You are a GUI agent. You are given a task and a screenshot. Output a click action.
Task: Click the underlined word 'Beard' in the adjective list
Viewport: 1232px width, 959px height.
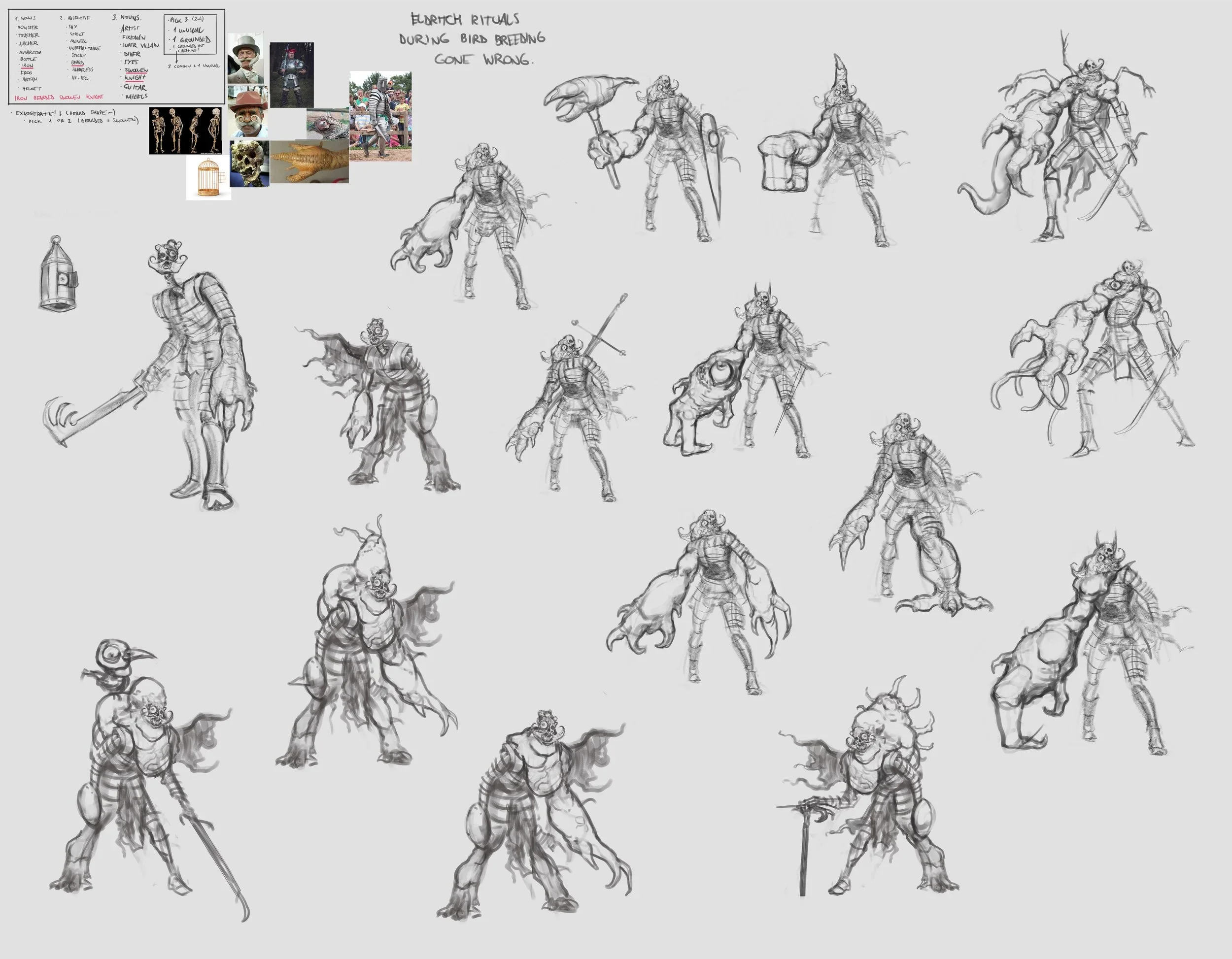[x=77, y=63]
